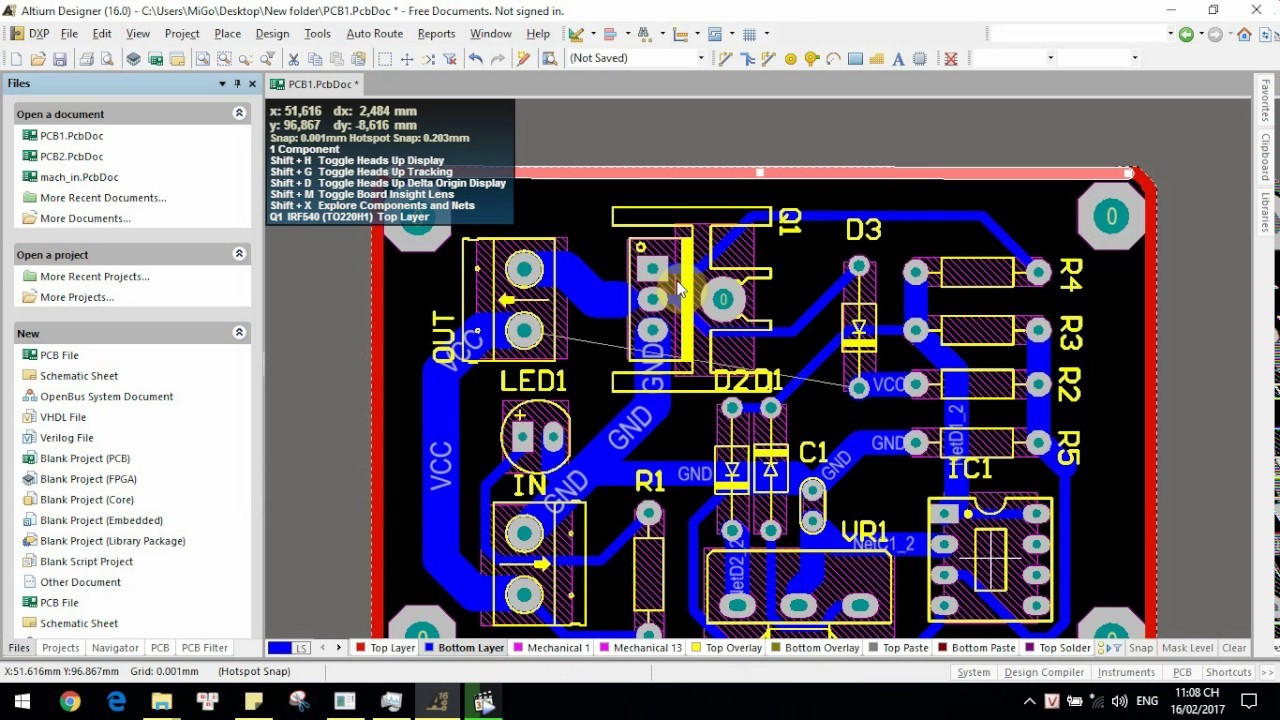This screenshot has height=720, width=1280.
Task: Open the Design menu
Action: coord(272,34)
